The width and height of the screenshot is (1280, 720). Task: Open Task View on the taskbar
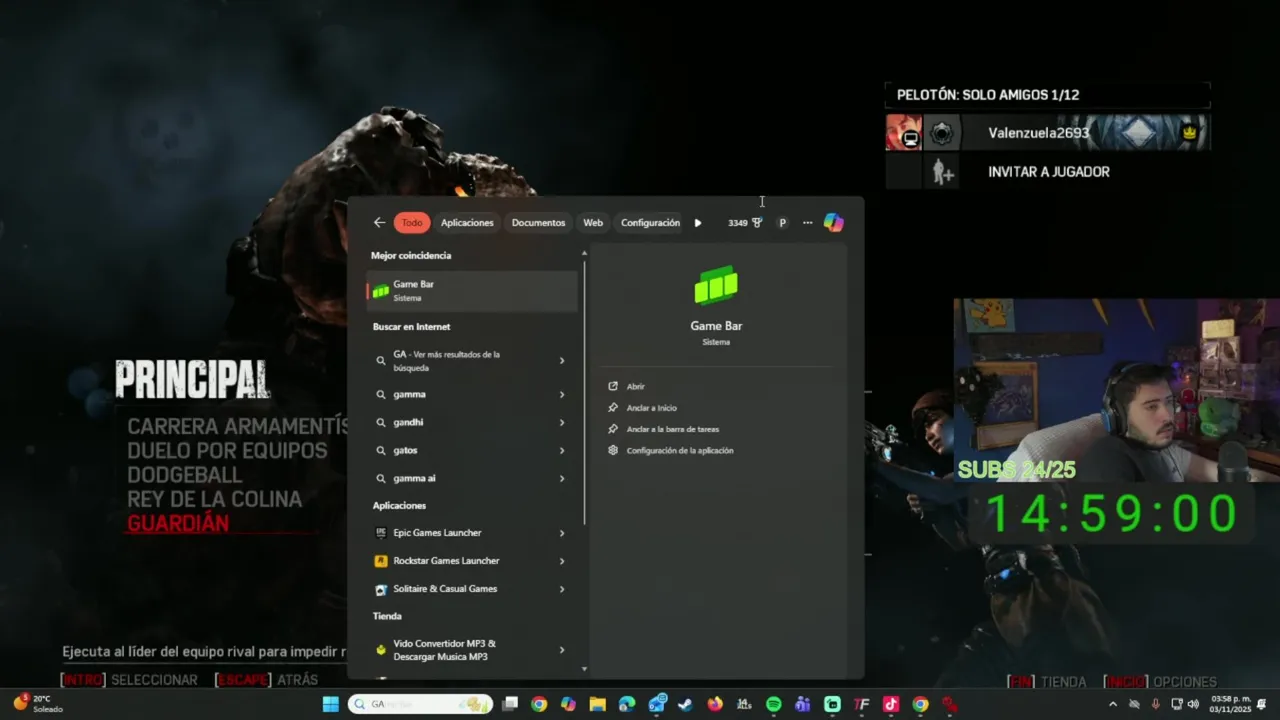pyautogui.click(x=510, y=704)
